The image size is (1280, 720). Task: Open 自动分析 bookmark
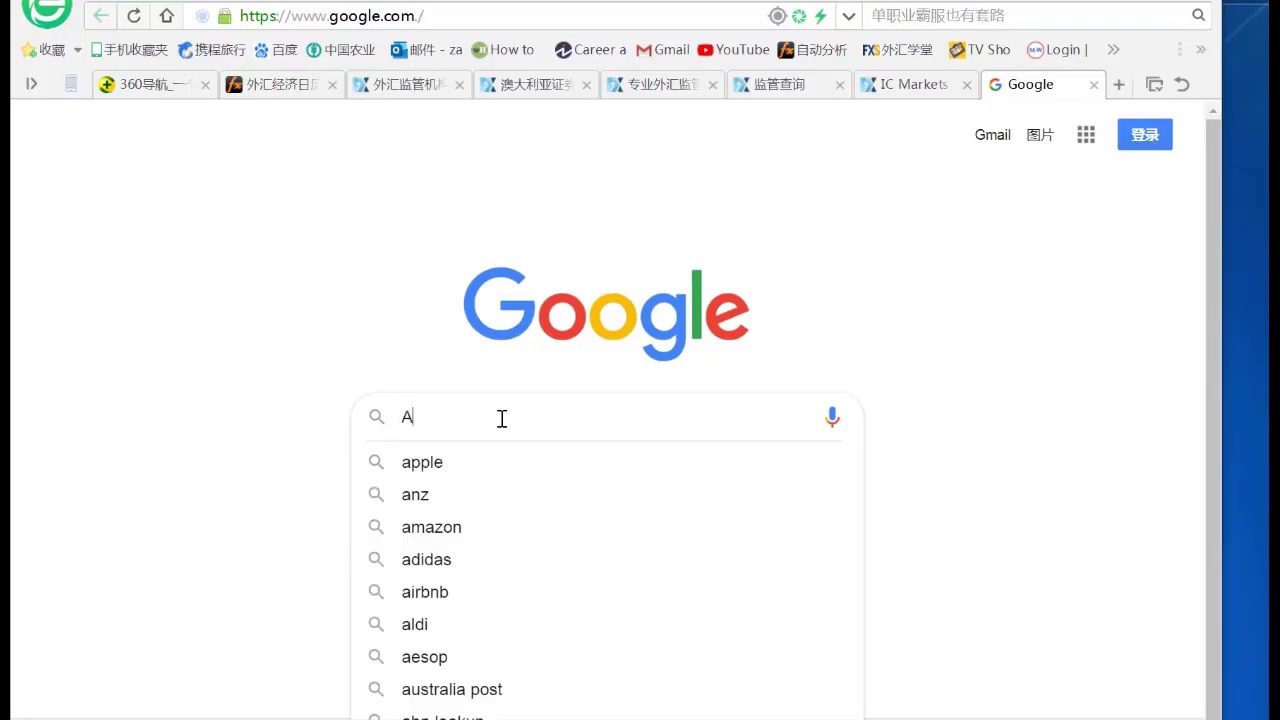click(x=812, y=50)
